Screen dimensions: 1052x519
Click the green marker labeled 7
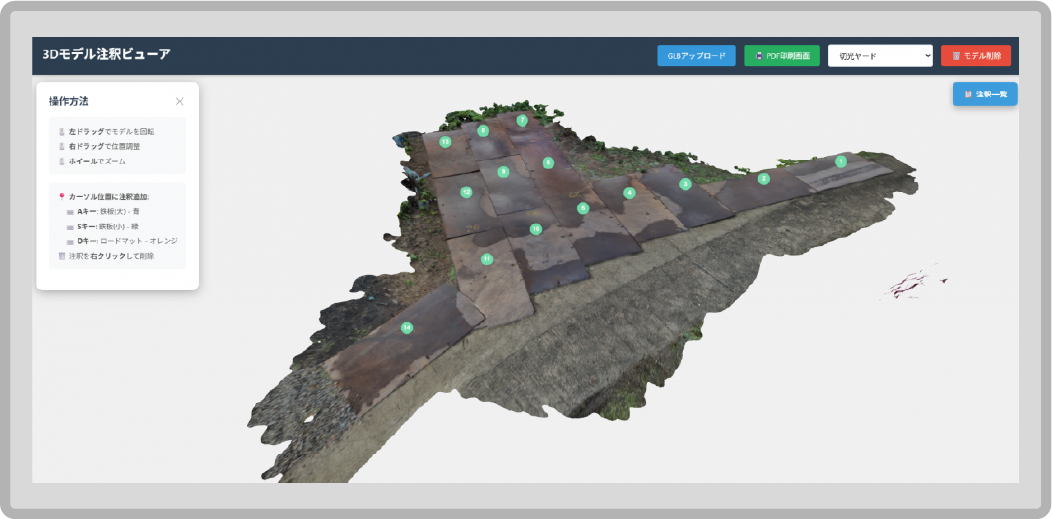[522, 120]
